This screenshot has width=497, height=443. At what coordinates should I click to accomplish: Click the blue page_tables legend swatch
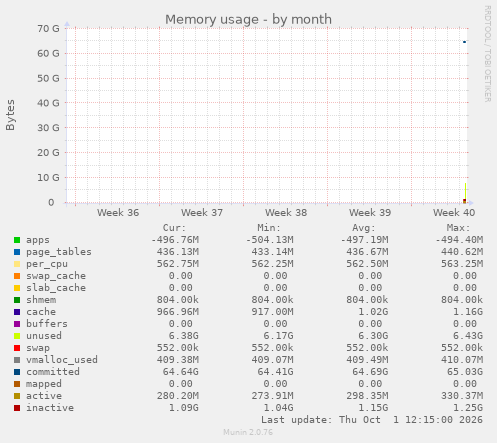tap(17, 252)
